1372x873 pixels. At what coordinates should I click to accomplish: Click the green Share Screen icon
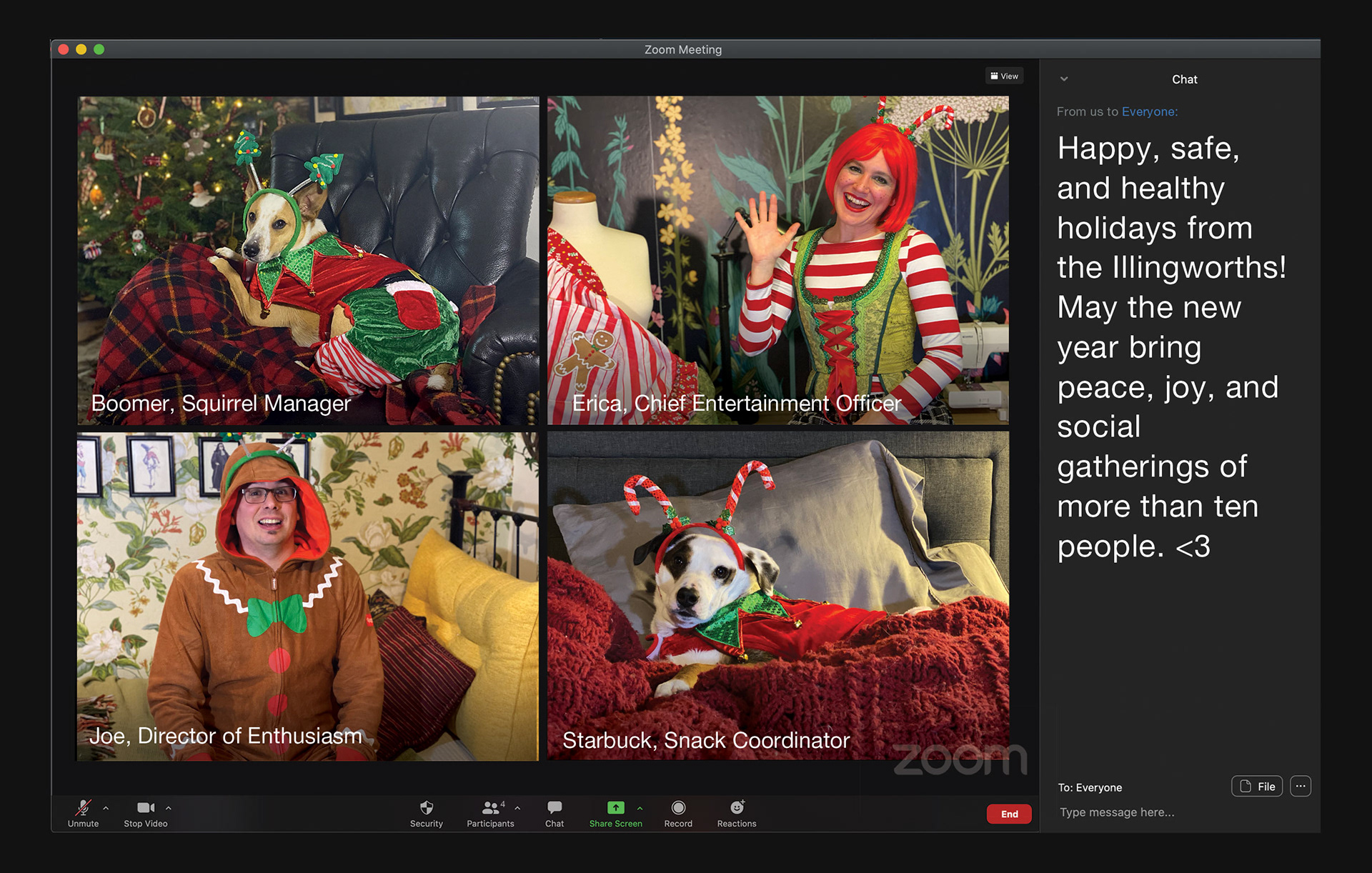615,808
